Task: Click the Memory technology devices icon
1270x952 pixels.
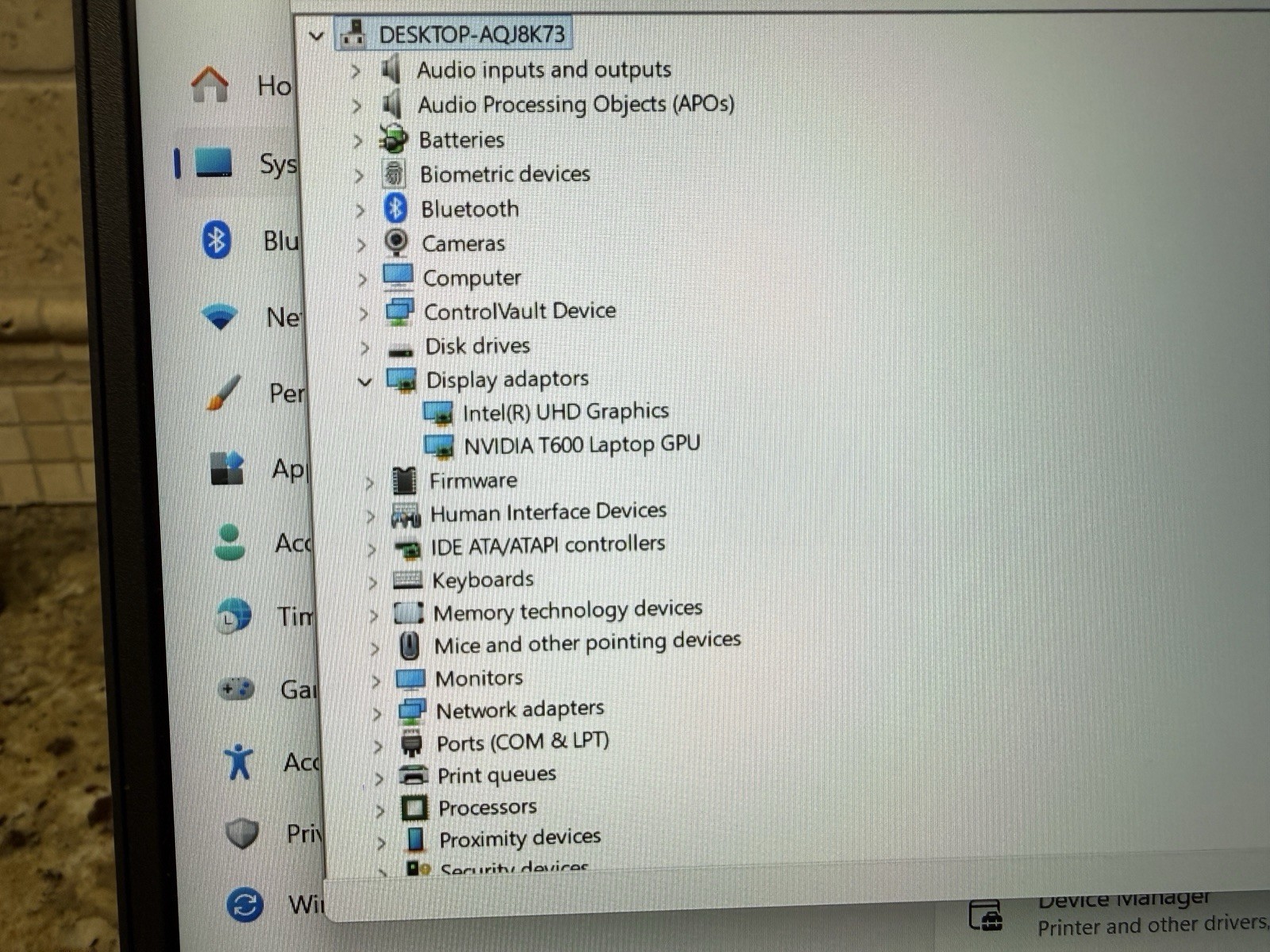Action: (x=409, y=612)
